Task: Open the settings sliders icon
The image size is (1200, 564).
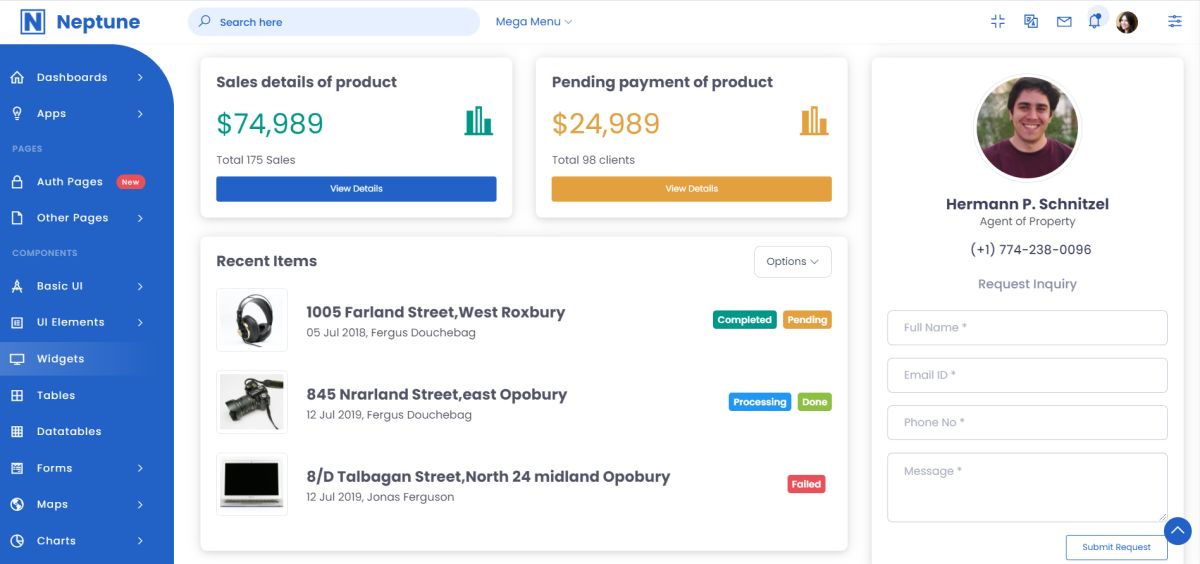Action: [x=1174, y=22]
